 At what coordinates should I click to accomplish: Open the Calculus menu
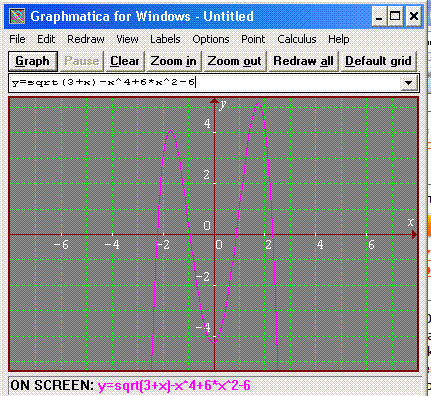click(x=297, y=39)
